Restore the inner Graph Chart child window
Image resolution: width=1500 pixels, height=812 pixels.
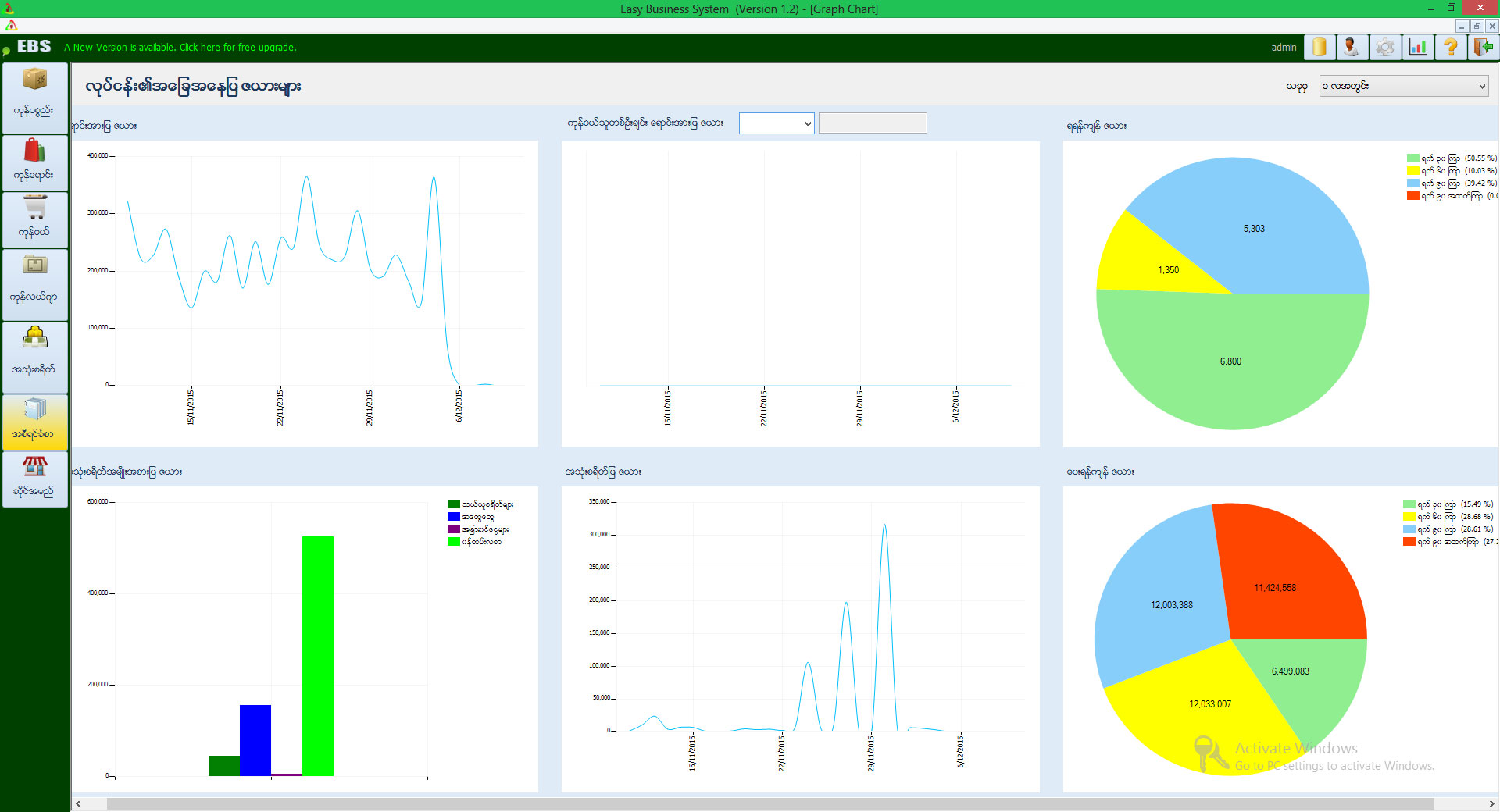click(1477, 26)
